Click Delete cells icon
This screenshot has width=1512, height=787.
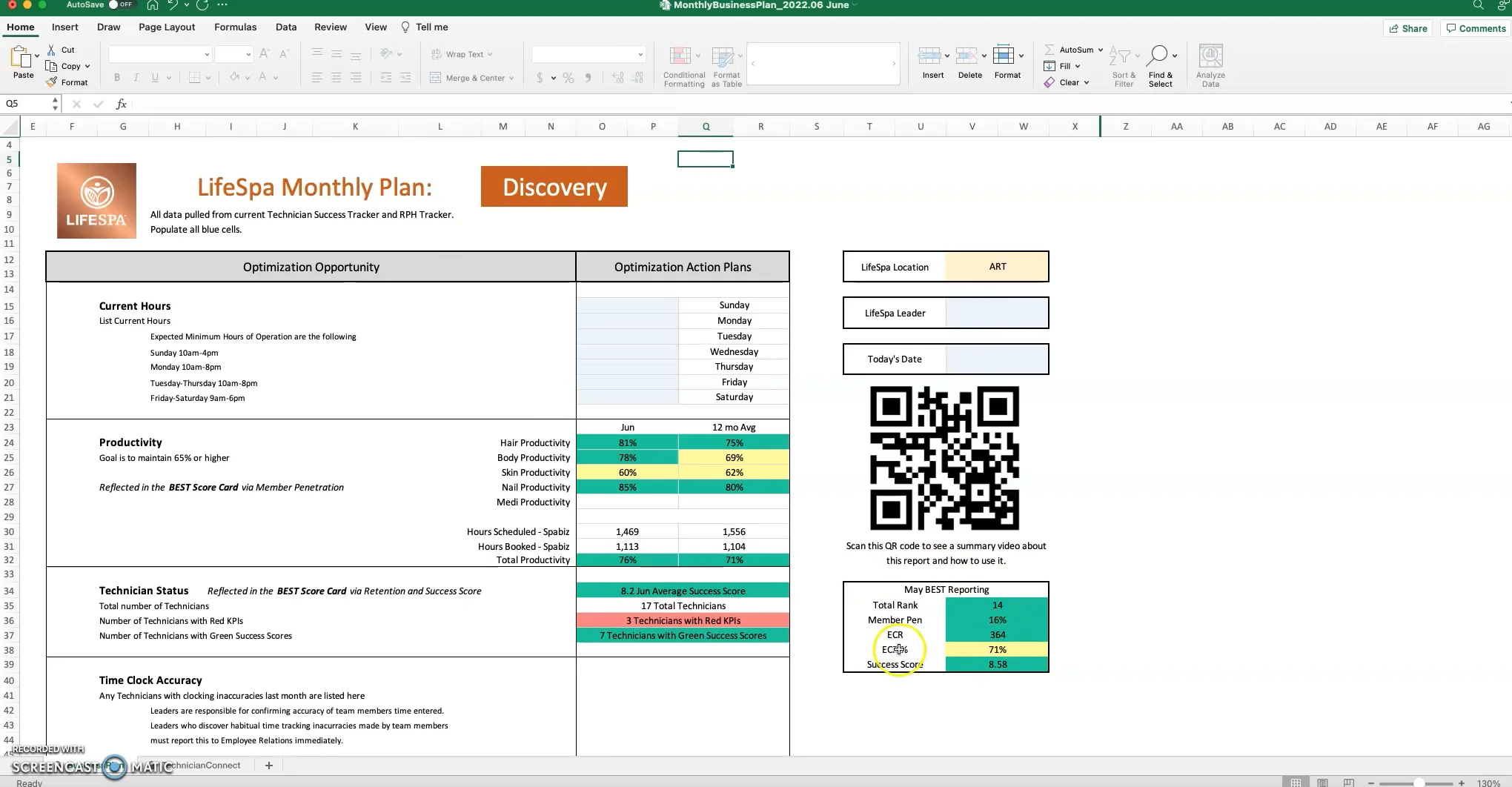pos(966,56)
